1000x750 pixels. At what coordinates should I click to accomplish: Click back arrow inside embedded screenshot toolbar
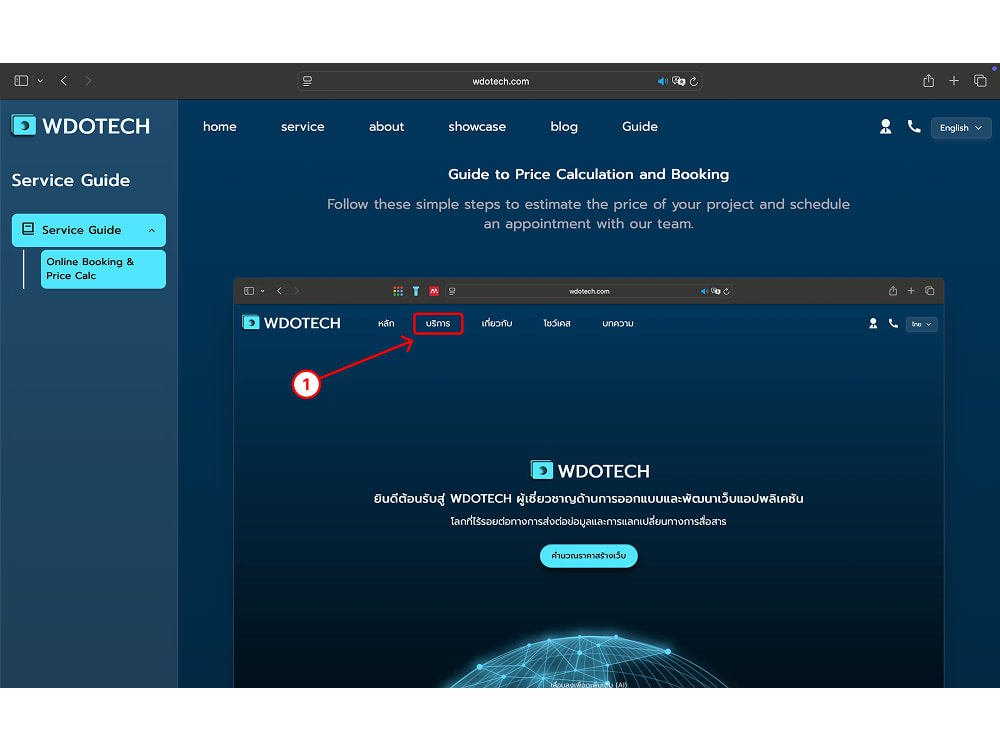point(279,291)
